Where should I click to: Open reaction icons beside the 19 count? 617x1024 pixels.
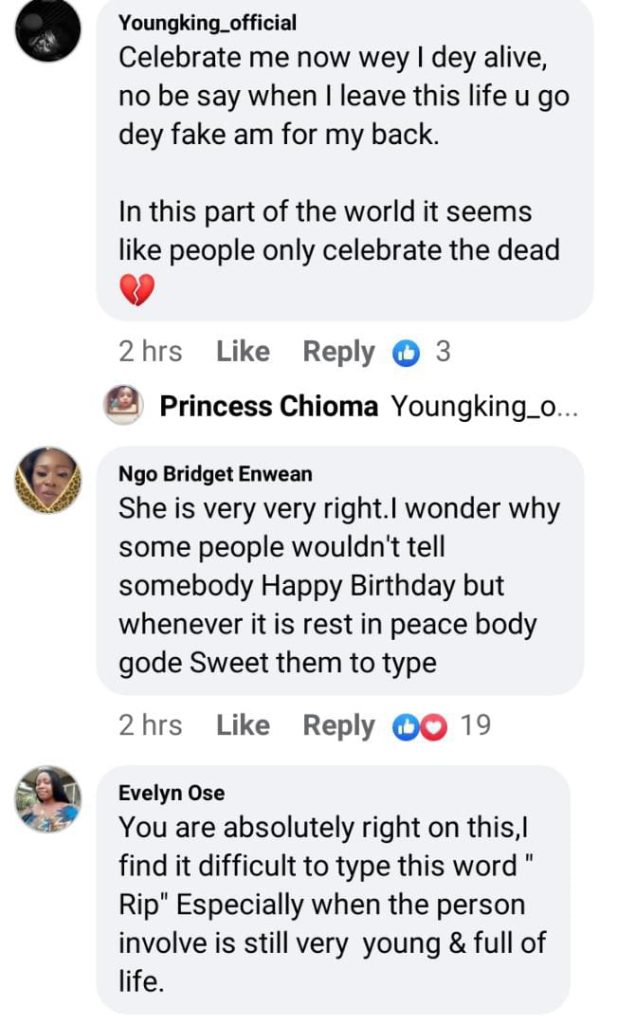pyautogui.click(x=419, y=726)
